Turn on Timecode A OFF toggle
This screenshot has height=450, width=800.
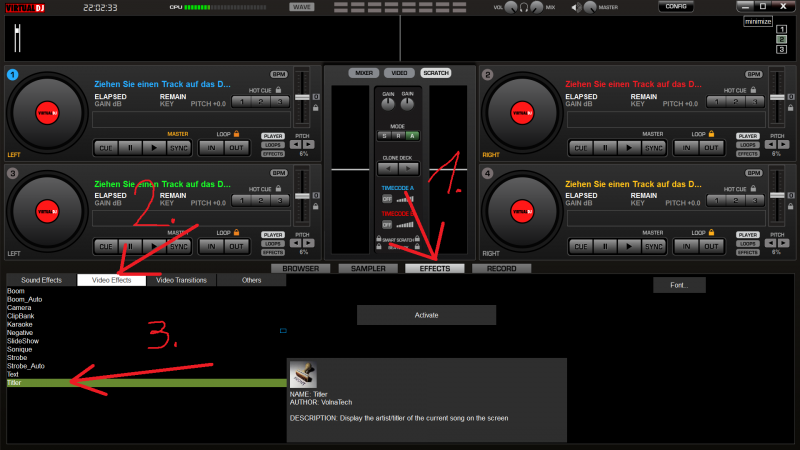(387, 198)
